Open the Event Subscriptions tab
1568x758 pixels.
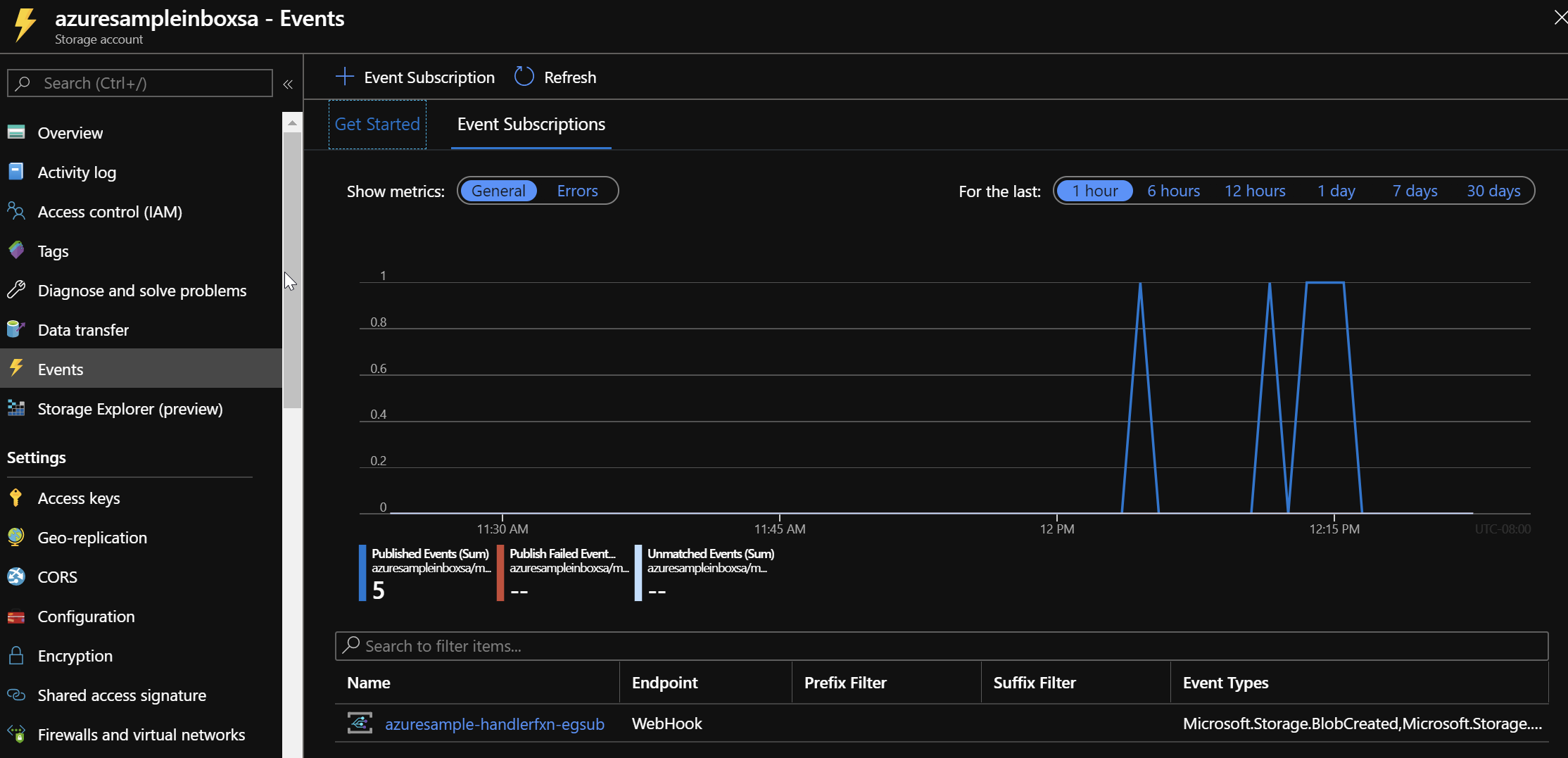[531, 124]
